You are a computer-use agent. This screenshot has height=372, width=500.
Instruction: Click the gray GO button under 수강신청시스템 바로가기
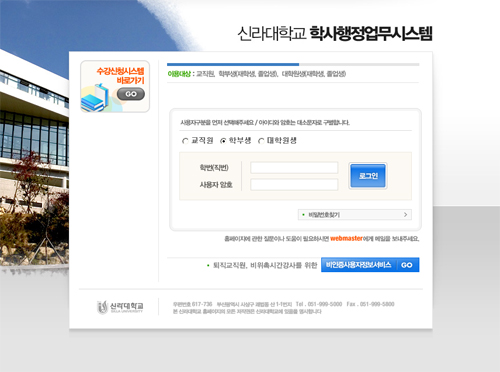[x=131, y=94]
